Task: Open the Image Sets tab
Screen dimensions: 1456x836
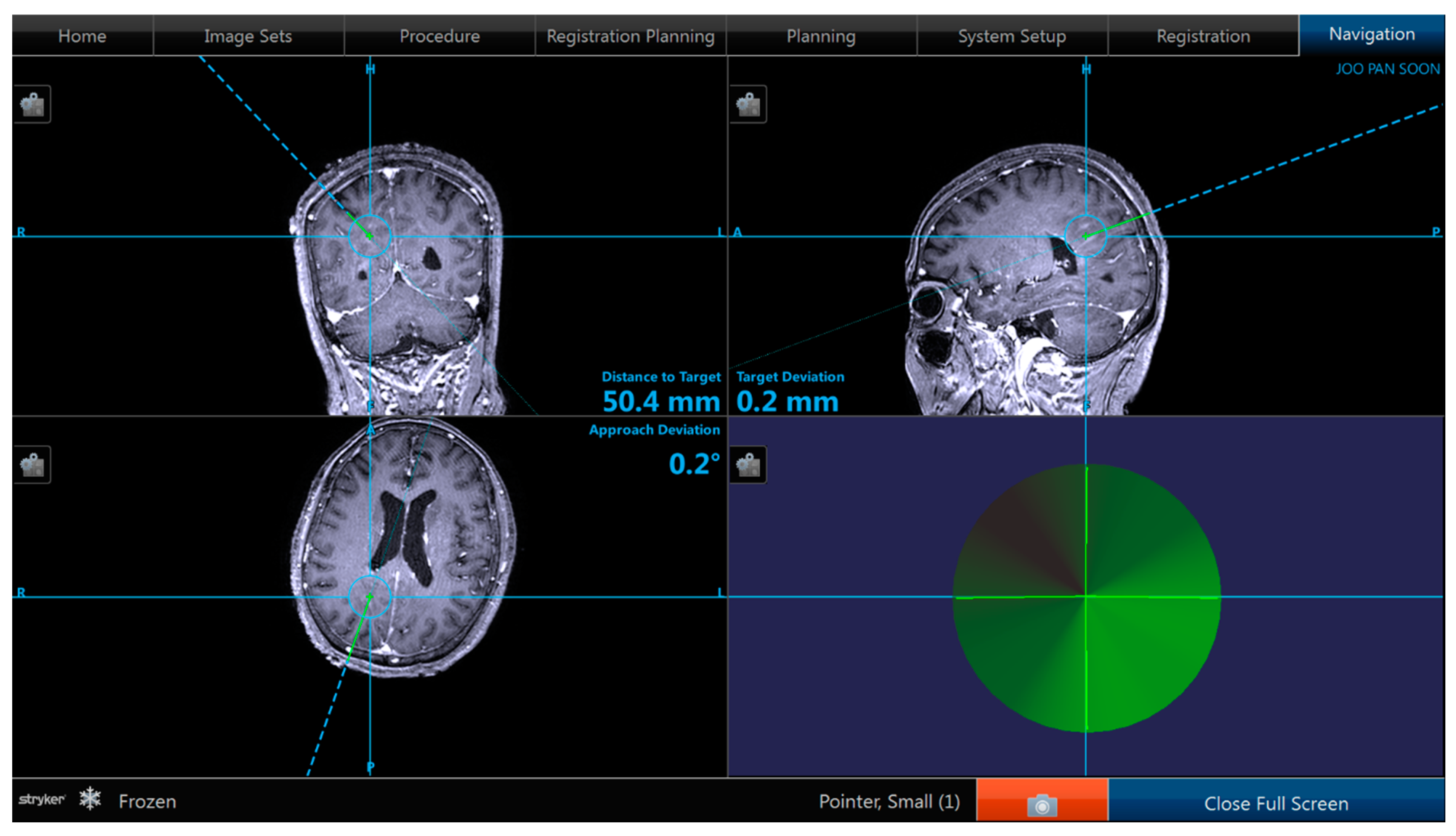Action: pos(248,36)
